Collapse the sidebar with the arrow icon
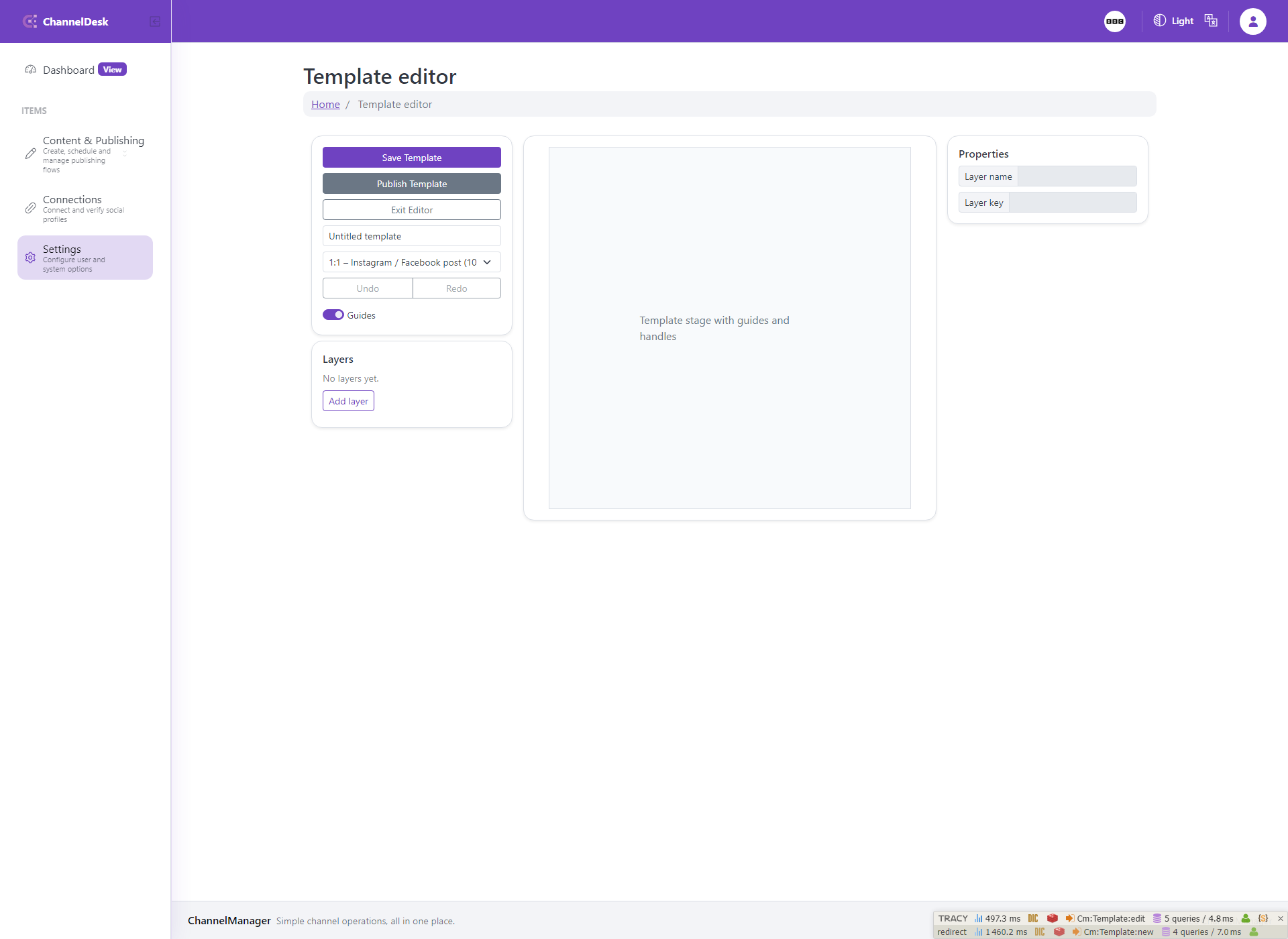 coord(155,21)
